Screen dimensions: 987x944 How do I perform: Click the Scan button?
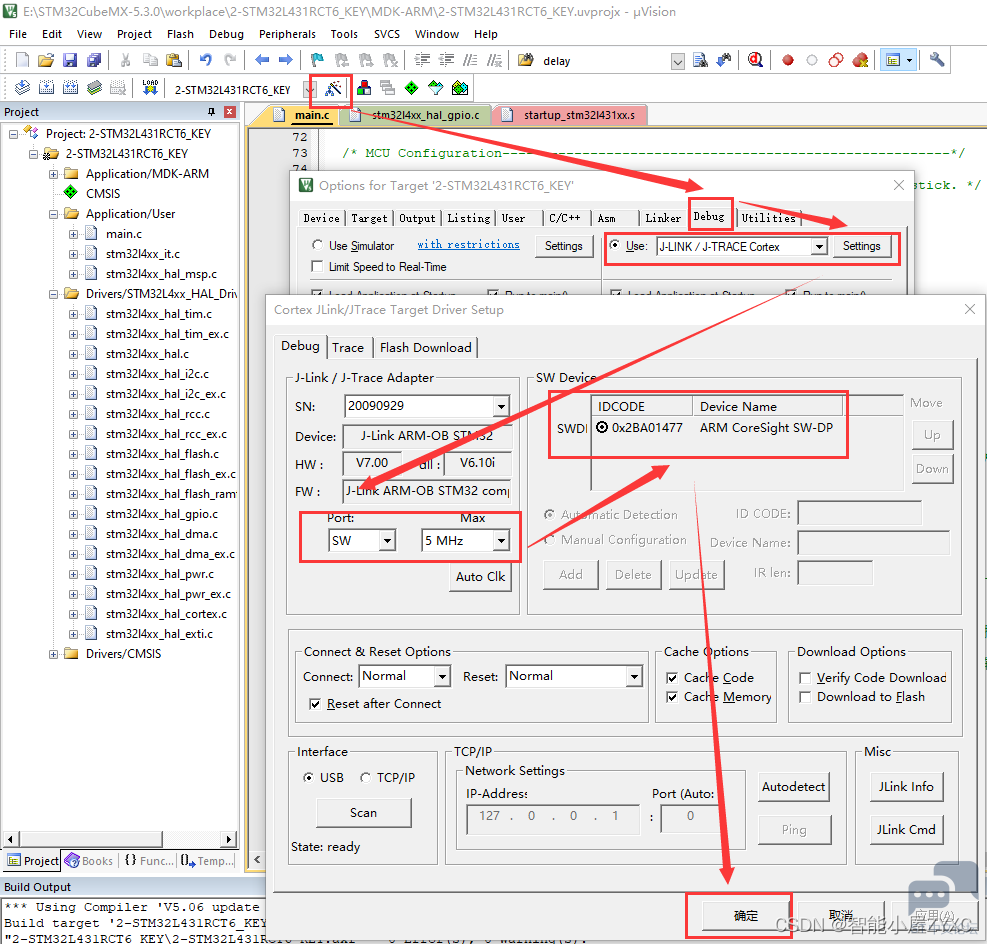pos(364,812)
